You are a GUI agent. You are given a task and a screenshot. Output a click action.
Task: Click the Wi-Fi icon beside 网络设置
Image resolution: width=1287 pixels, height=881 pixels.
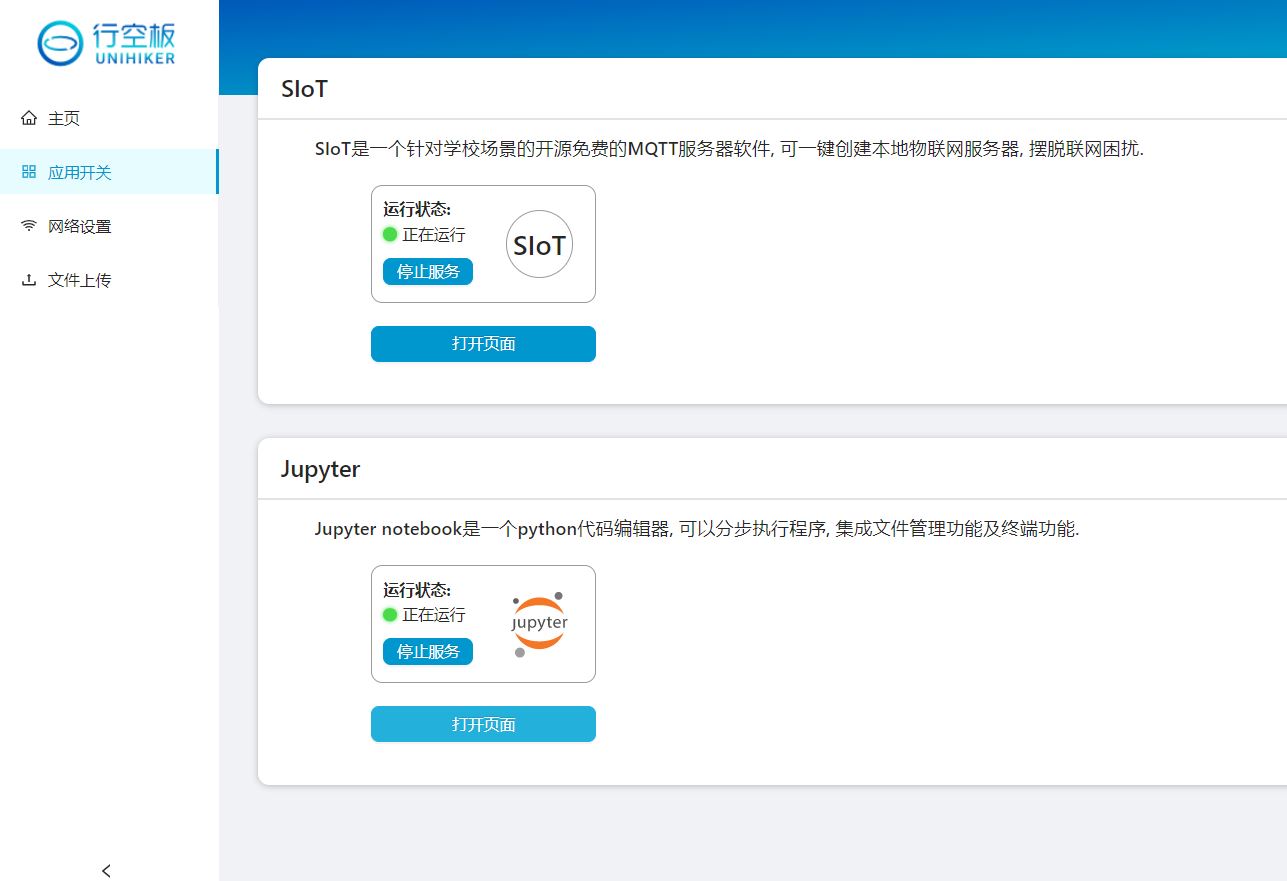[x=29, y=226]
